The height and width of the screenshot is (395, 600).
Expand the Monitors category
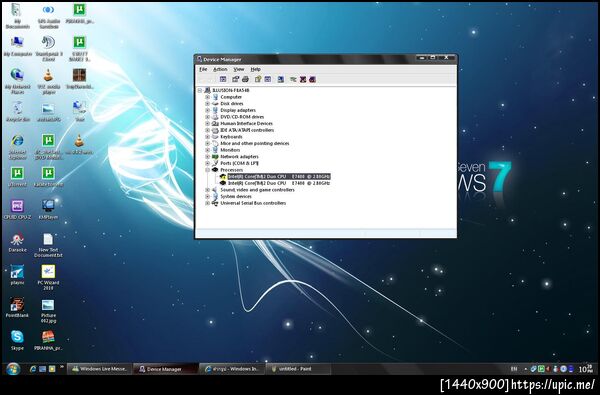[x=207, y=150]
